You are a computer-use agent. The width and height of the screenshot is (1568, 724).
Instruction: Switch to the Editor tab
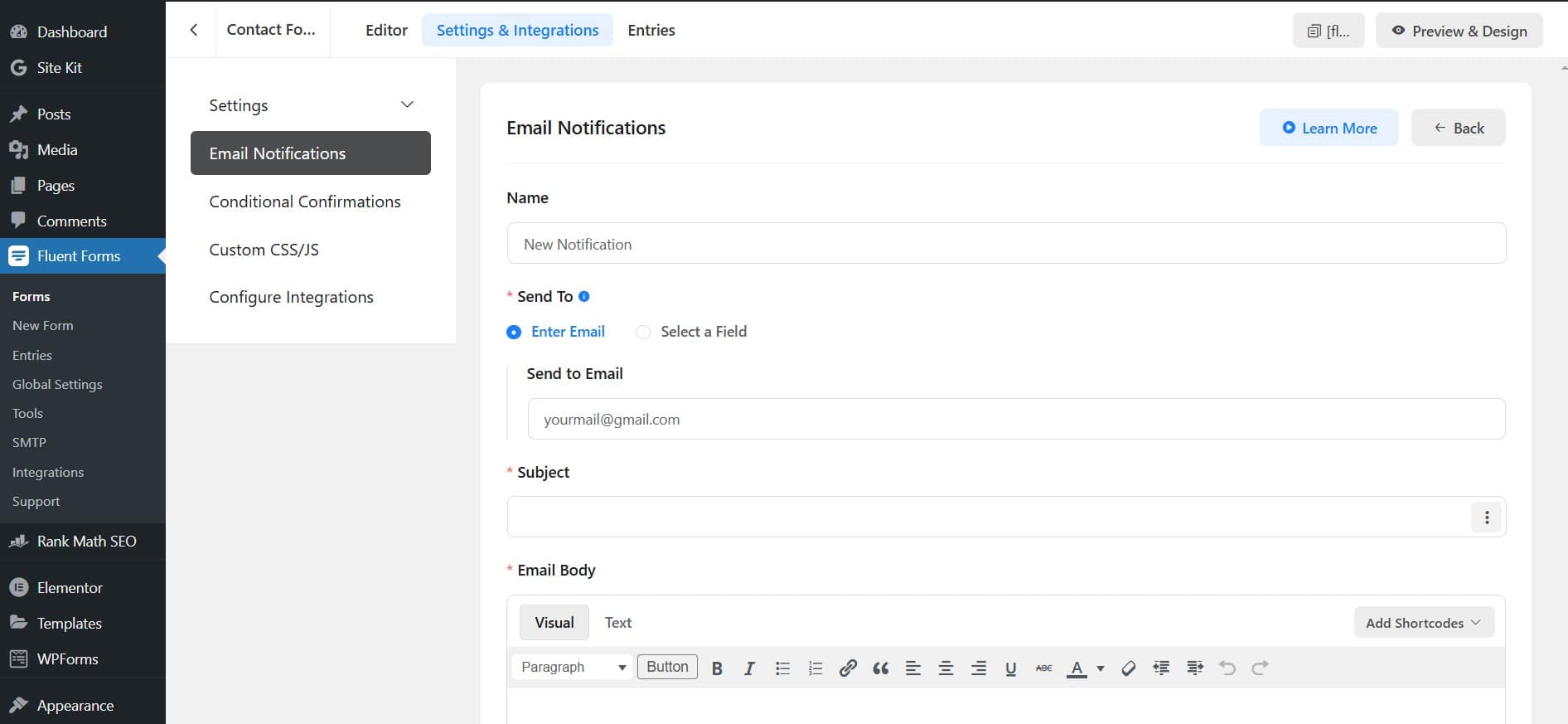(x=386, y=30)
